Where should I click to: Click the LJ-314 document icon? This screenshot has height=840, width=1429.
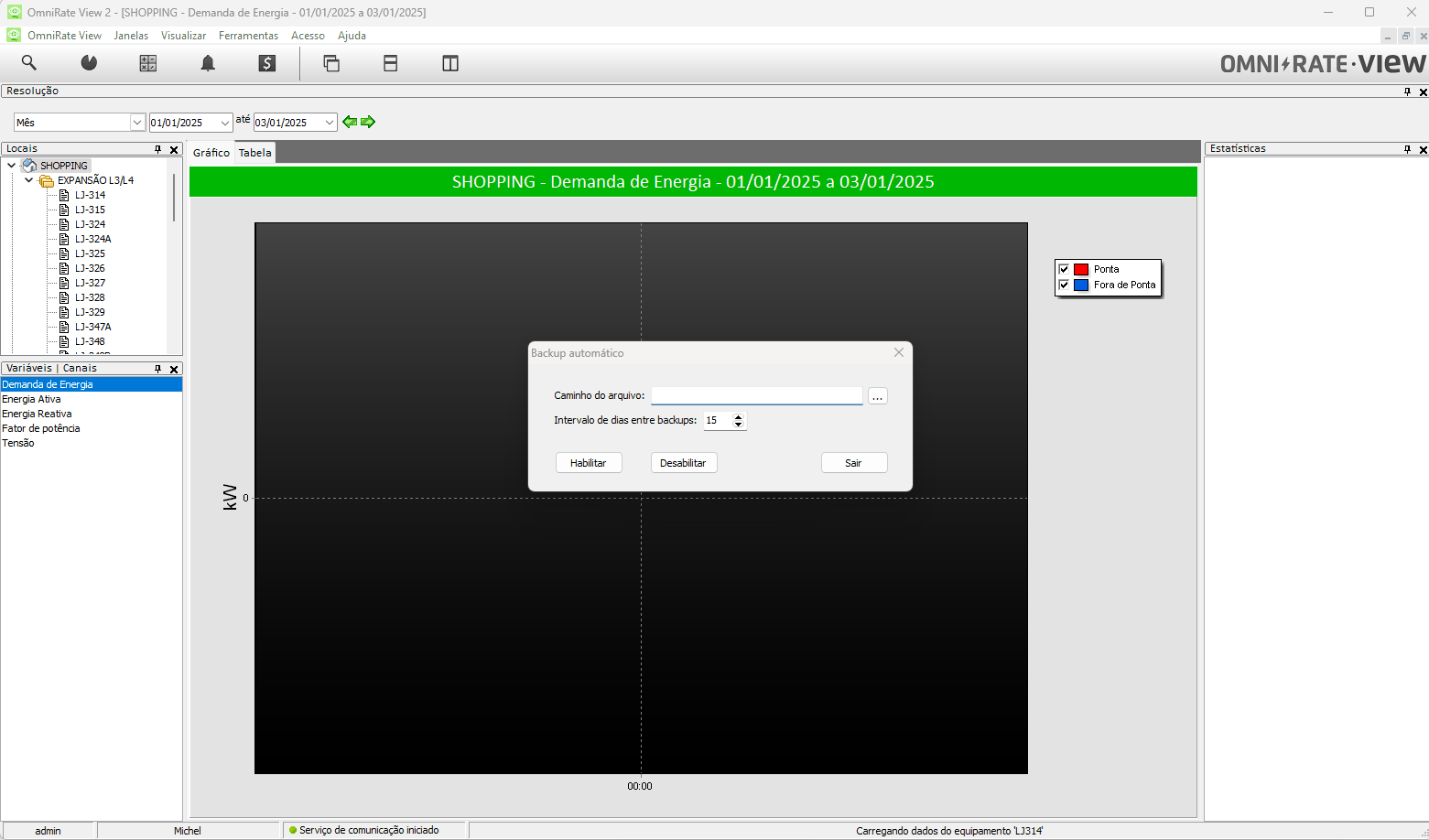[x=64, y=195]
